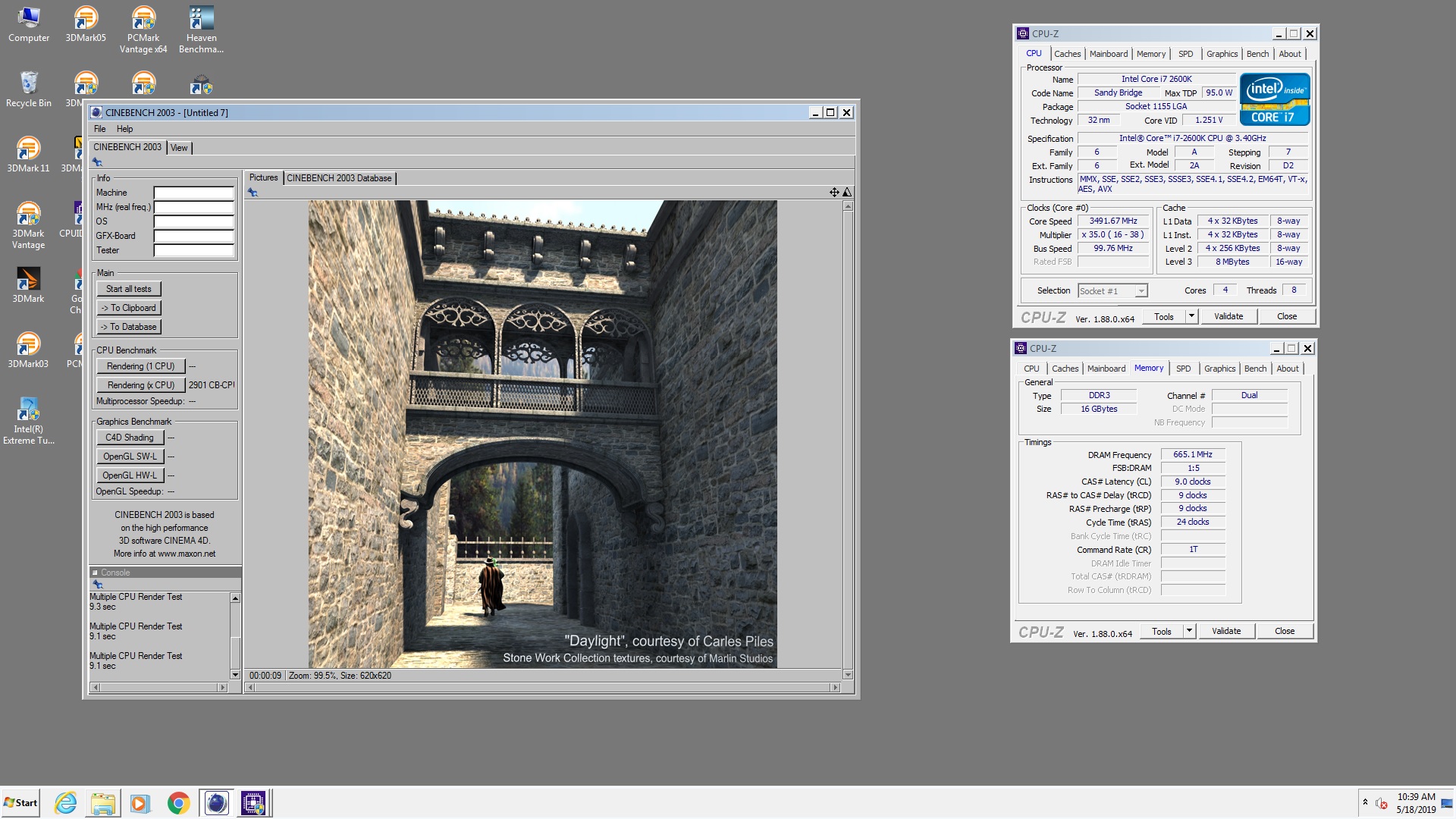Open the Help menu in CINEBENCH
1456x819 pixels.
(124, 129)
